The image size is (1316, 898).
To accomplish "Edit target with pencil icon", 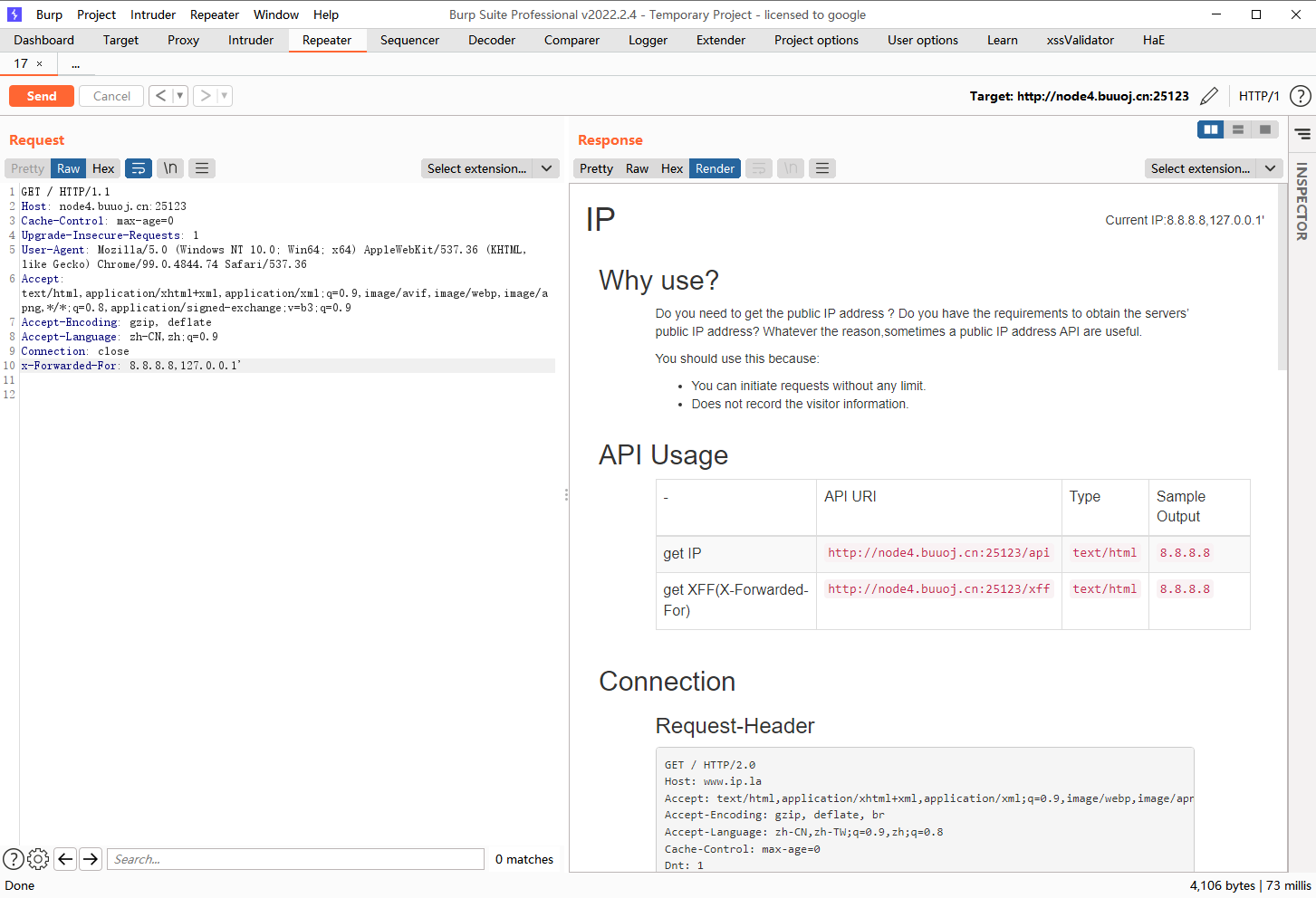I will [x=1208, y=96].
